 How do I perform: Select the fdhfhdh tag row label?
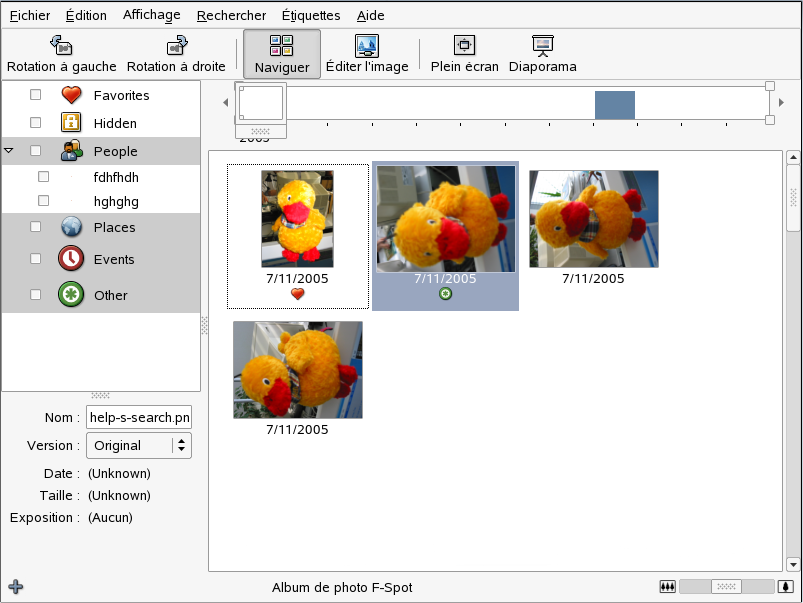pyautogui.click(x=116, y=177)
